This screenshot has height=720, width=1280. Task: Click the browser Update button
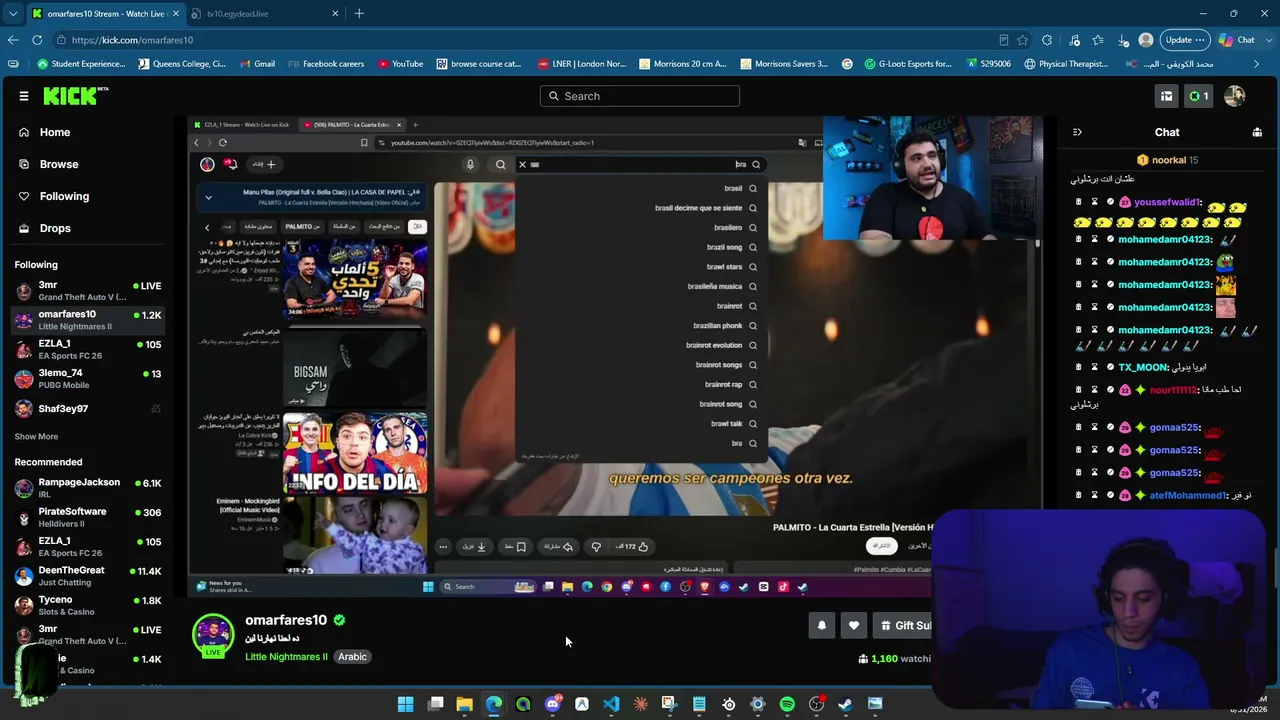coord(1185,40)
